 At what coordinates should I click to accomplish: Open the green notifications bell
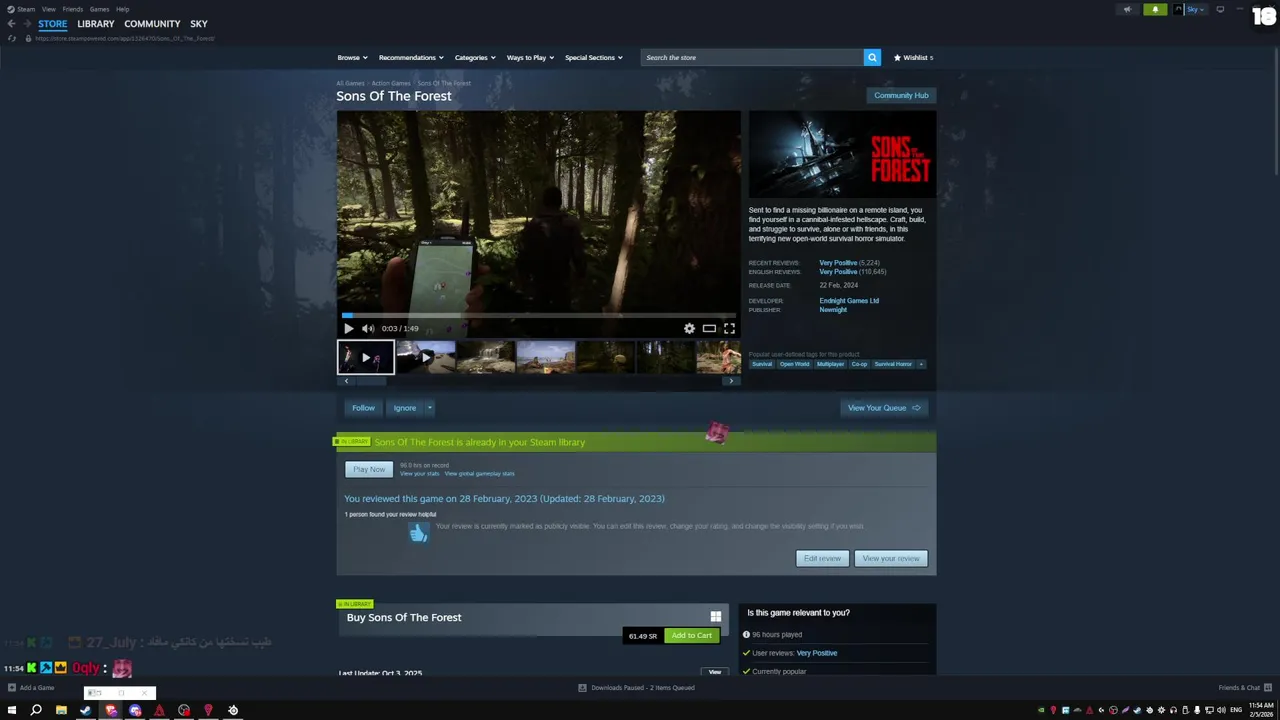(1155, 9)
